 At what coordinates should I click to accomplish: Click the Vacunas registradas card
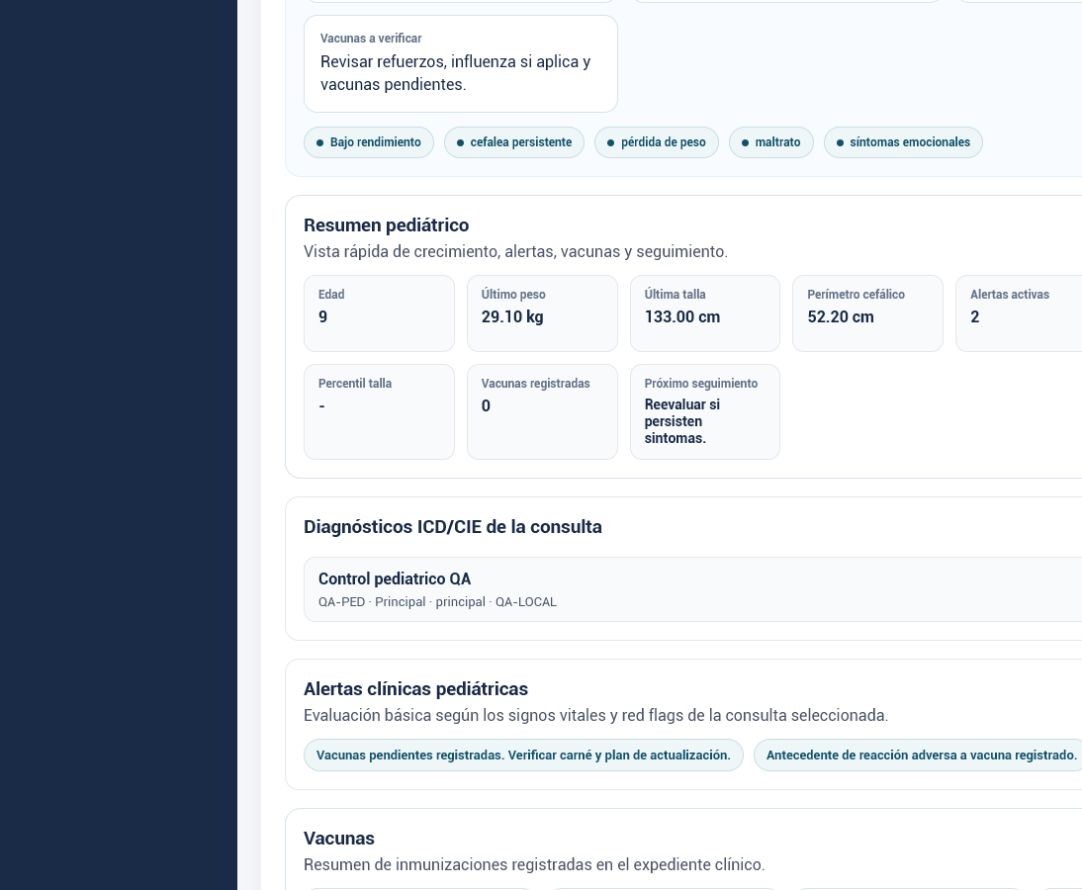(542, 412)
